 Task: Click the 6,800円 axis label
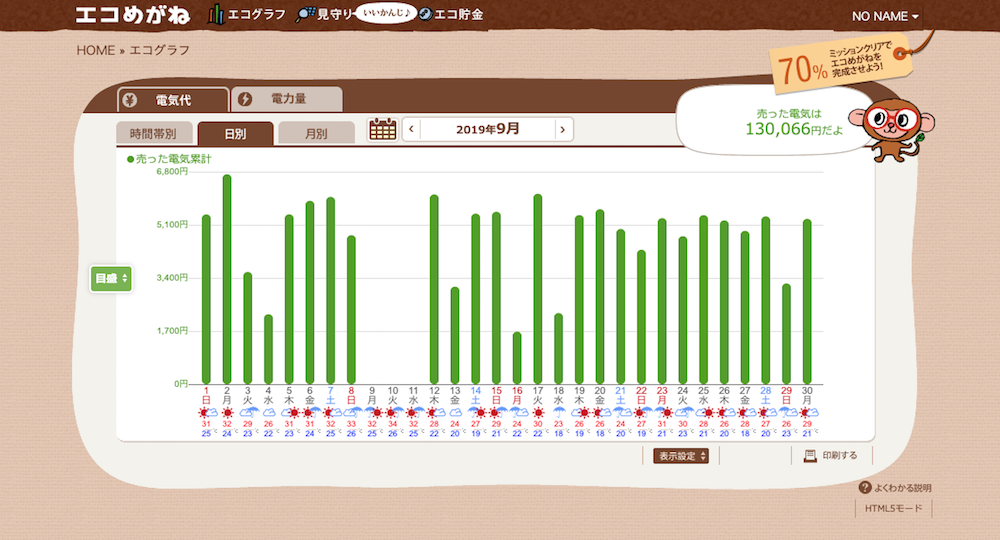pos(172,171)
